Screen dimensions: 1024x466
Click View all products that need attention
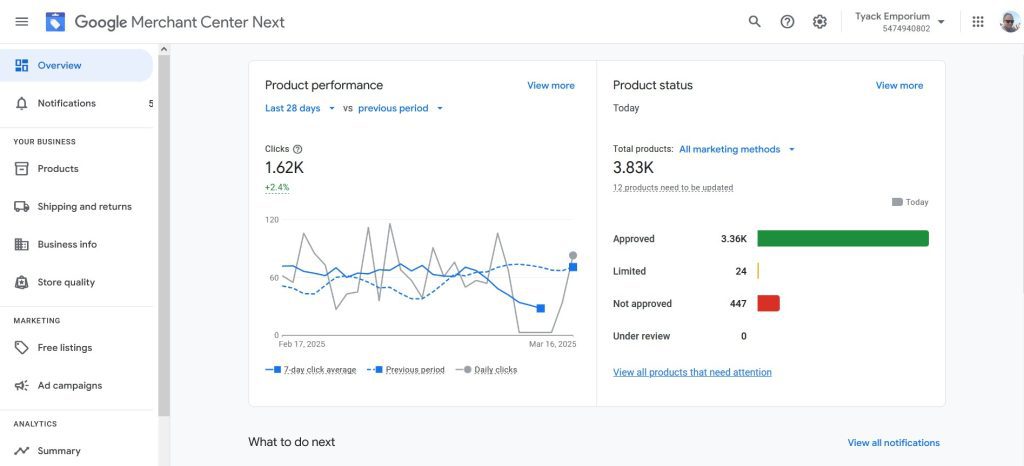coord(692,372)
